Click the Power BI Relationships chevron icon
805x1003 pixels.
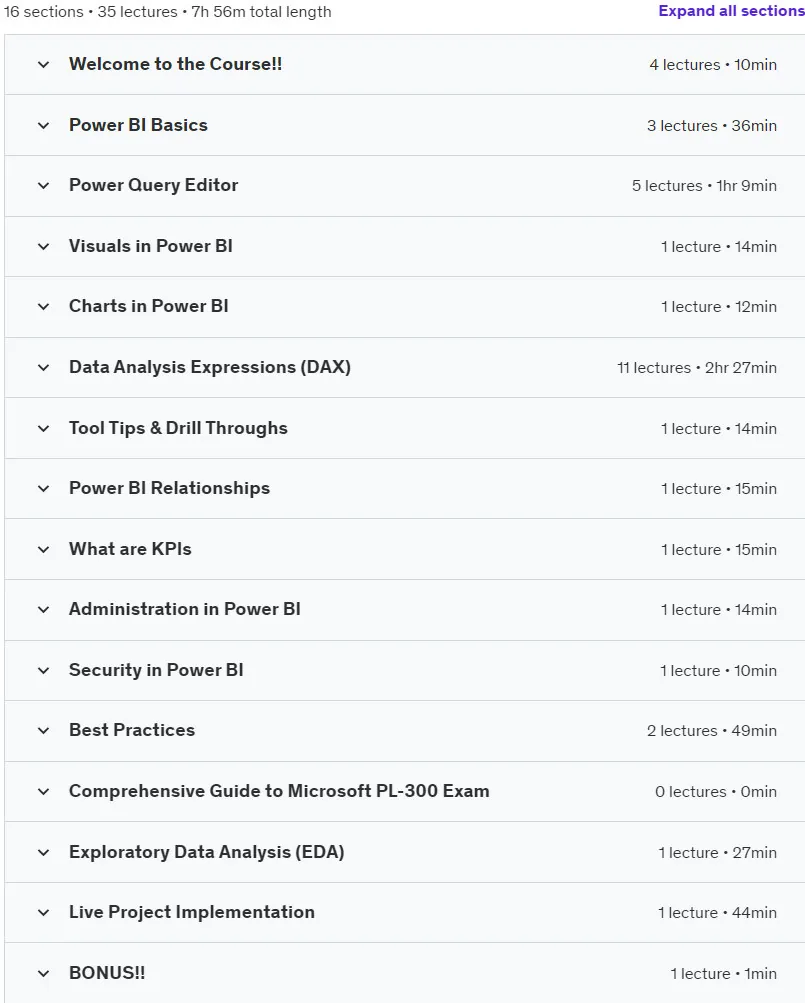coord(44,489)
